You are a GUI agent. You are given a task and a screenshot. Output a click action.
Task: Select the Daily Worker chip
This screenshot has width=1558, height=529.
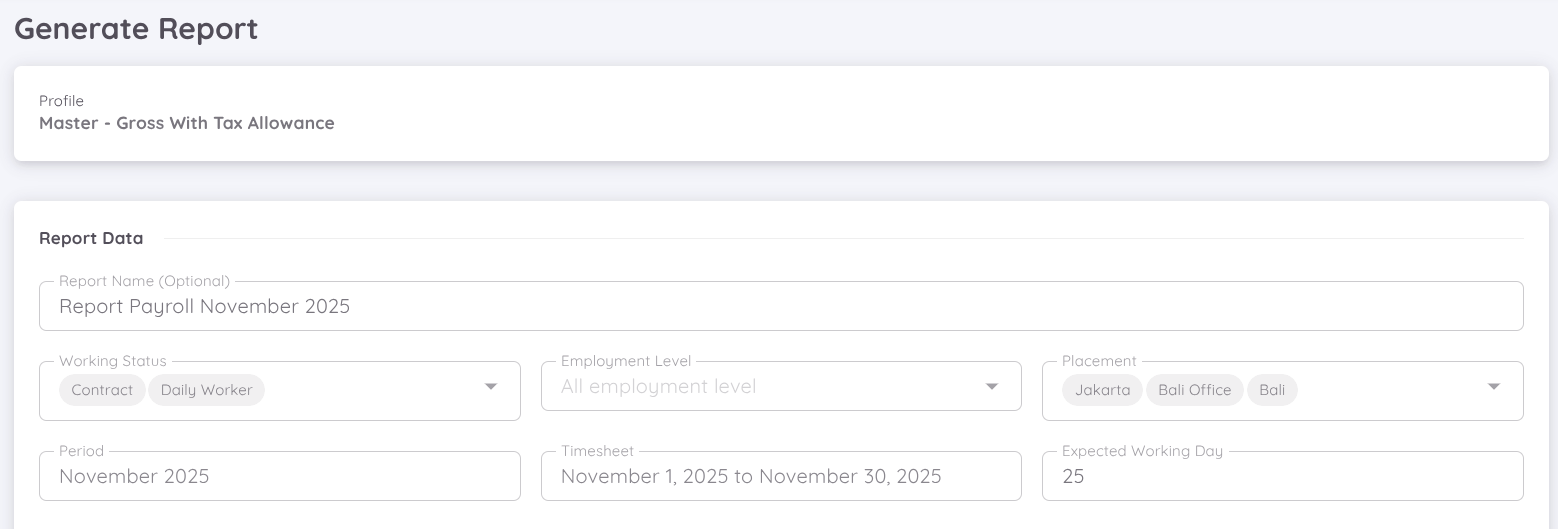206,390
